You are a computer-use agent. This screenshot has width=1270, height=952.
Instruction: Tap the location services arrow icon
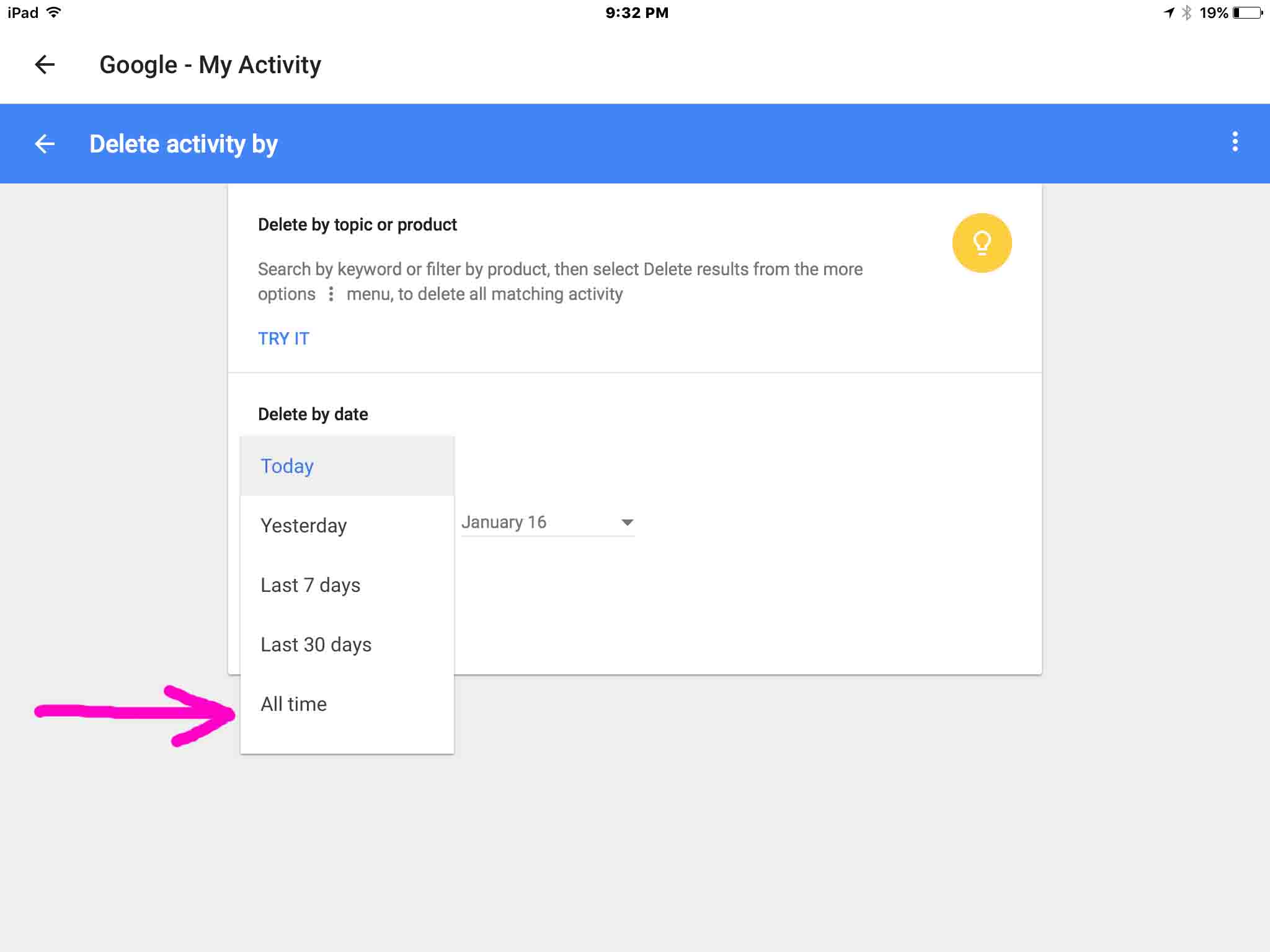(1169, 12)
